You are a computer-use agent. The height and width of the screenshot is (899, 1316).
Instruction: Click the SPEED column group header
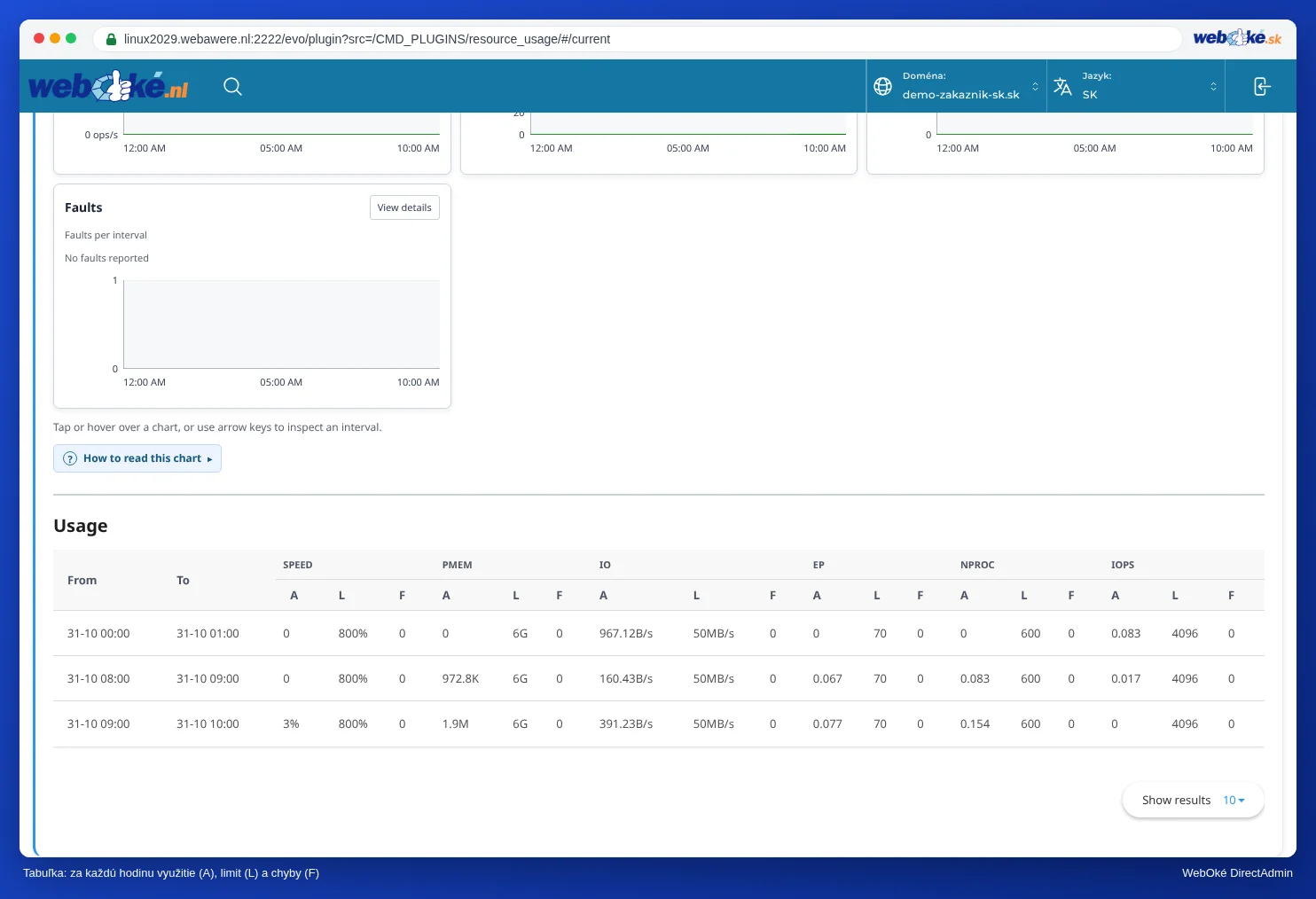(298, 565)
